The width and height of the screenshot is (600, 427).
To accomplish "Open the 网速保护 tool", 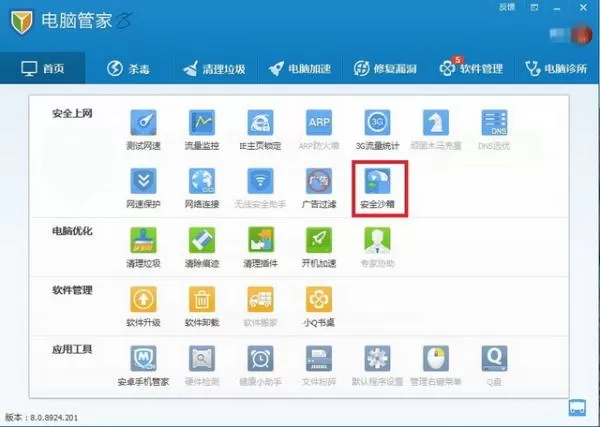I will (x=143, y=181).
